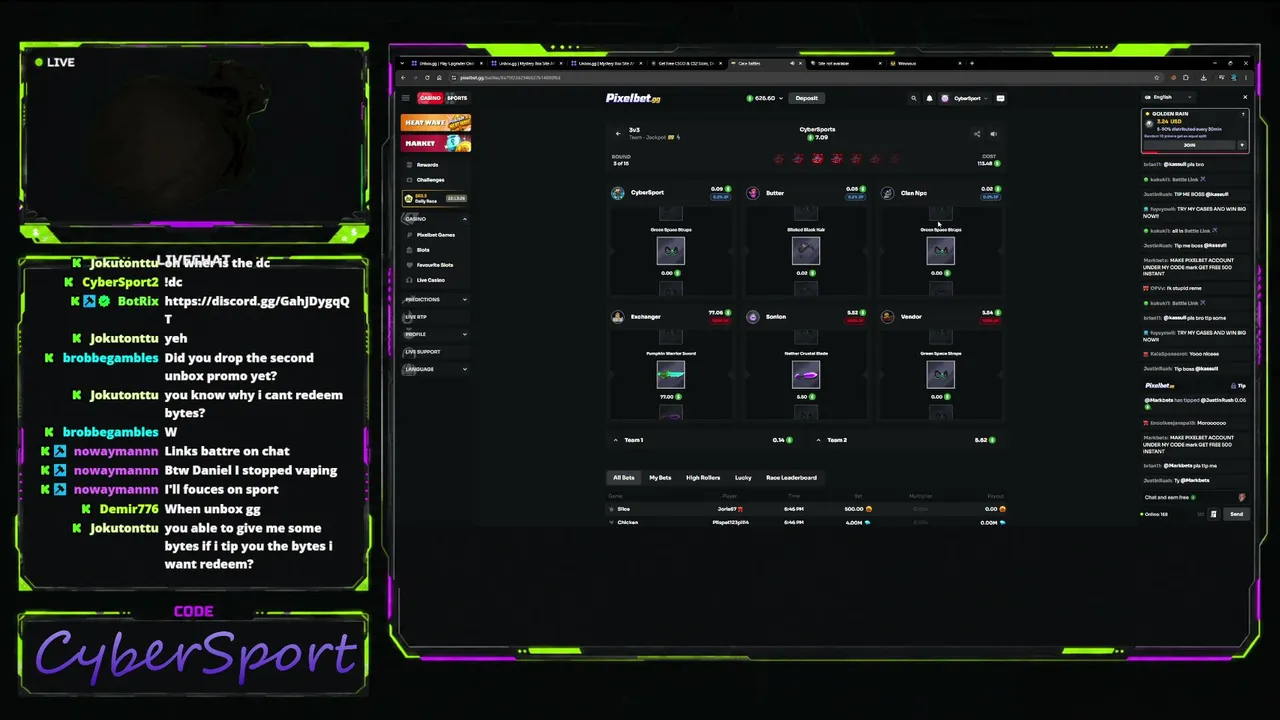Image resolution: width=1280 pixels, height=720 pixels.
Task: Click the rules icon beside Send
Action: 1213,514
